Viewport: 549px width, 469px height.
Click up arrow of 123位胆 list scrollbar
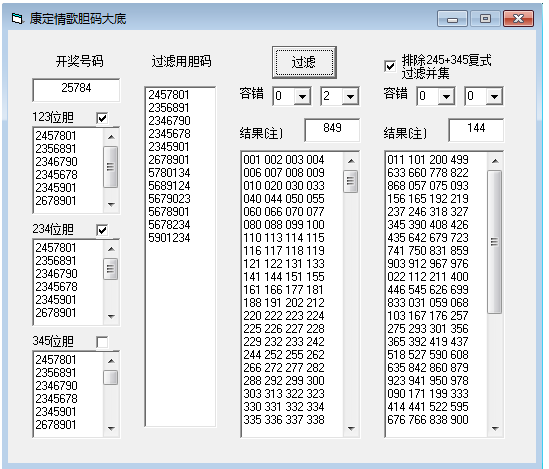111,137
